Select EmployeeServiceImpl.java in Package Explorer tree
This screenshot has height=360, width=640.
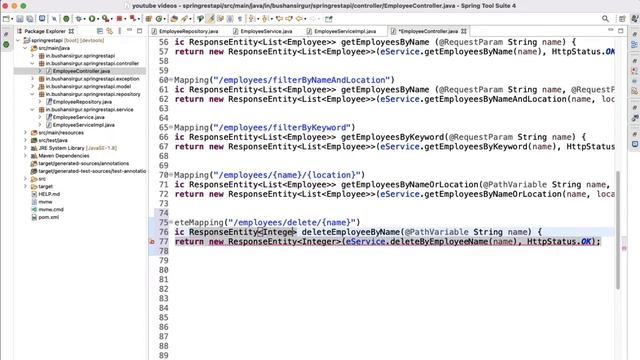click(84, 125)
